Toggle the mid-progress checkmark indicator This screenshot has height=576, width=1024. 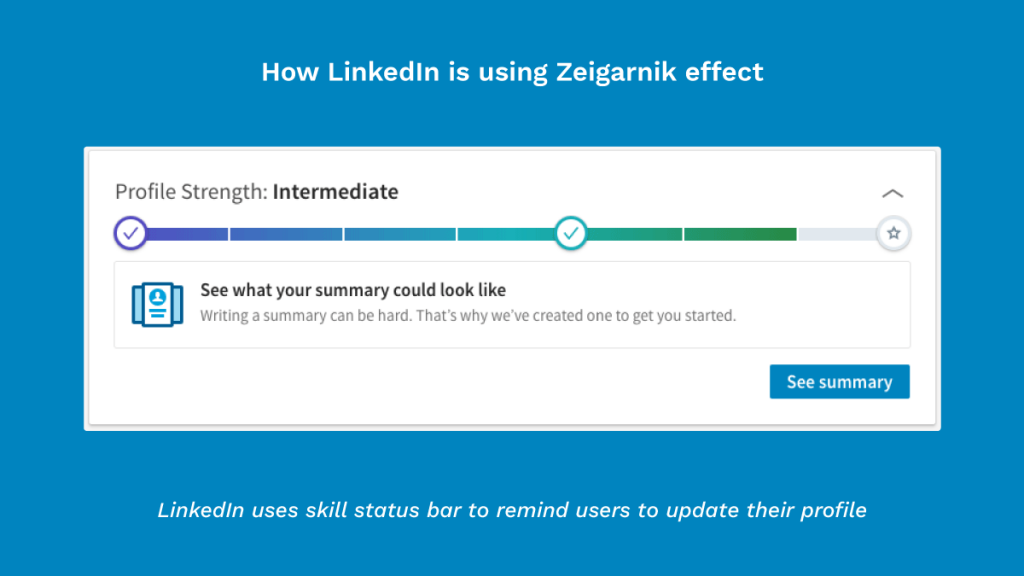(x=571, y=233)
